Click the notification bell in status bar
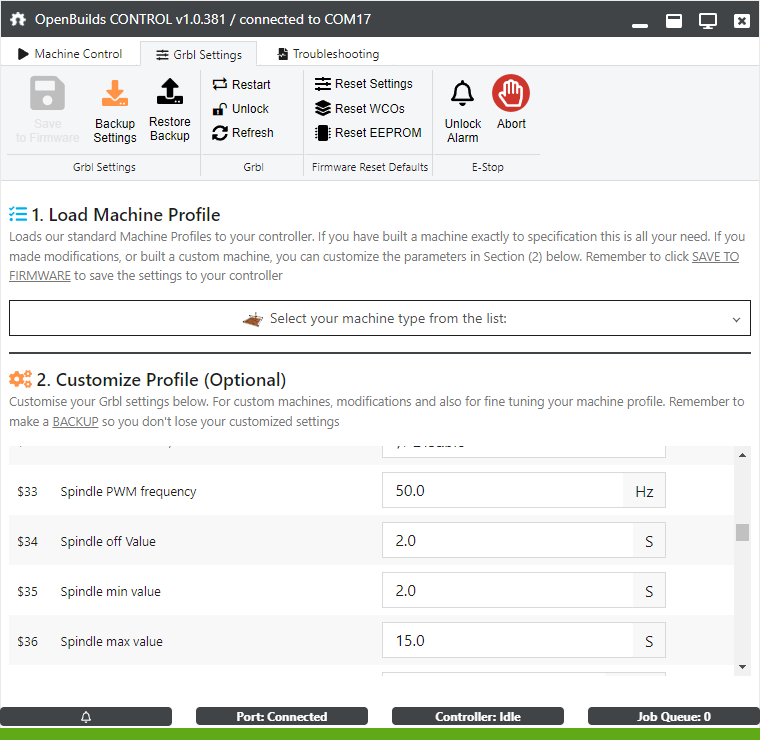The width and height of the screenshot is (760, 740). 86,717
